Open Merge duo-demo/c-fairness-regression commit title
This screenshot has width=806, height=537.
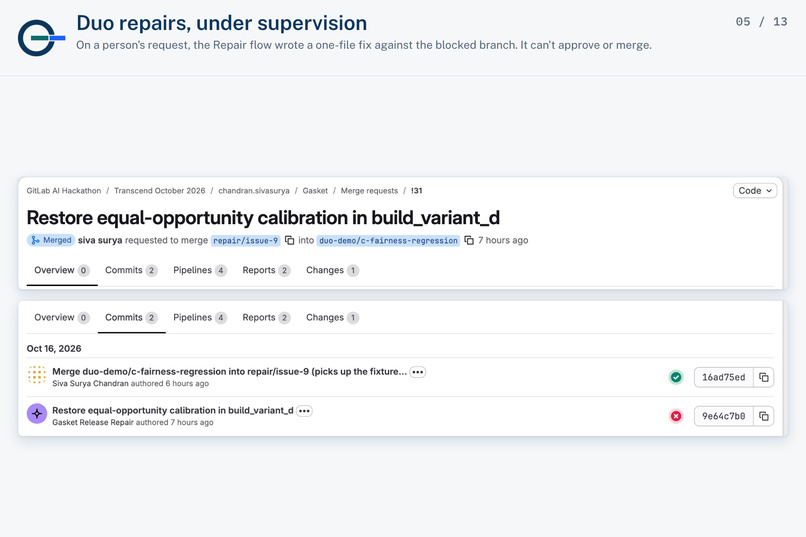point(229,372)
